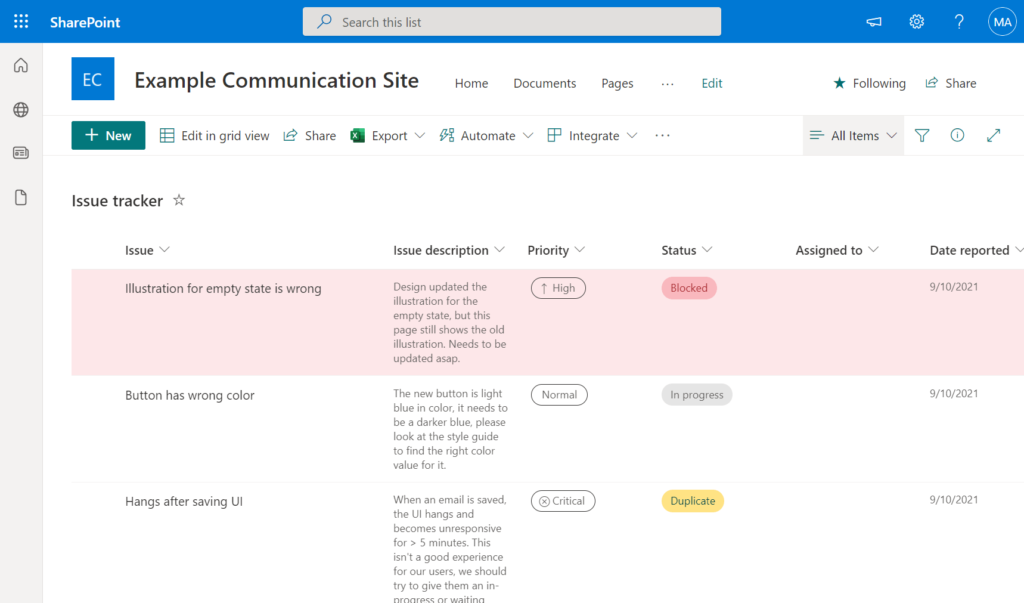Go to the Home nav item
1024x603 pixels.
472,83
